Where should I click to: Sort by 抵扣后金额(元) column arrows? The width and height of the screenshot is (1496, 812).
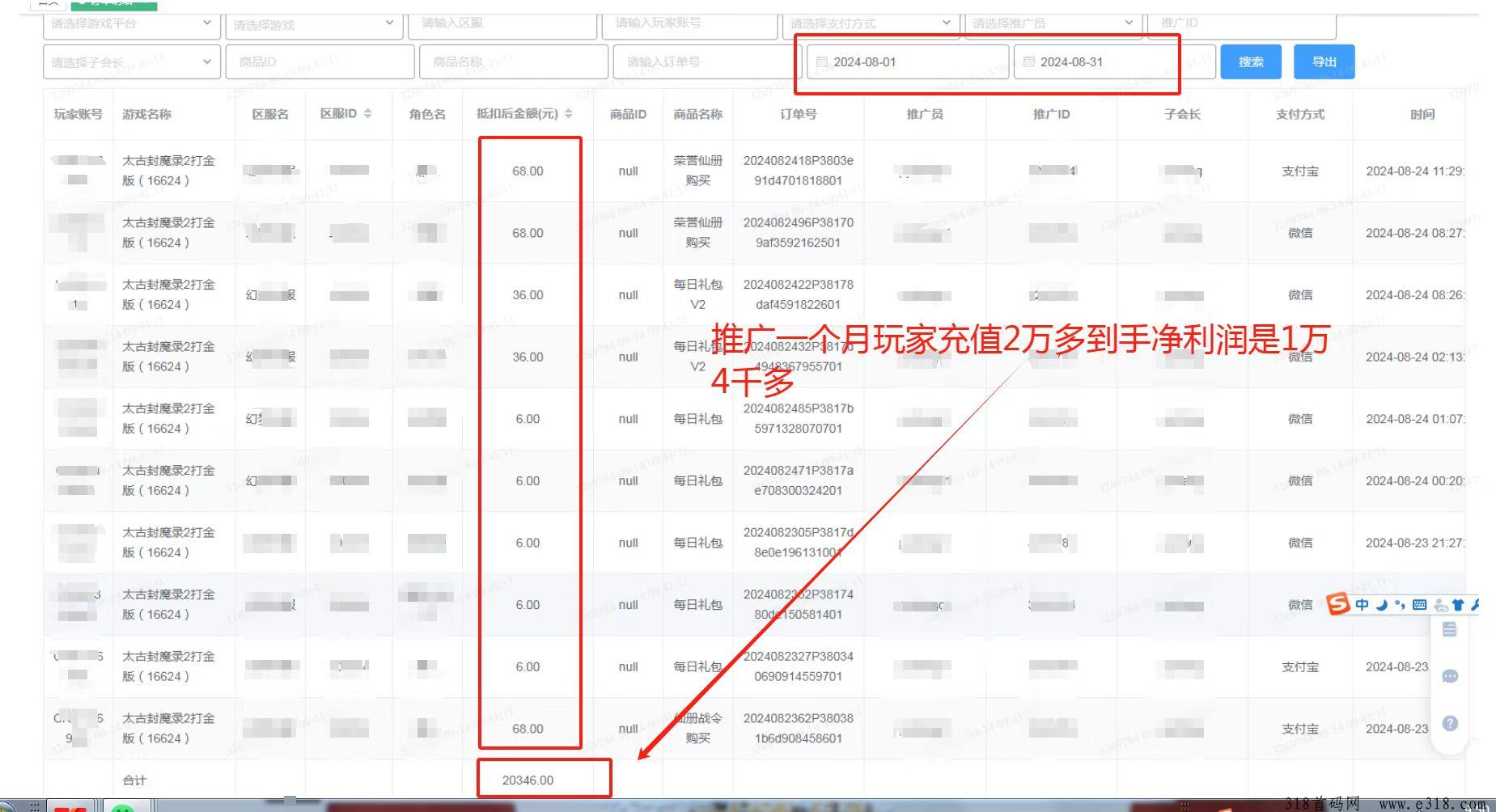(x=569, y=114)
